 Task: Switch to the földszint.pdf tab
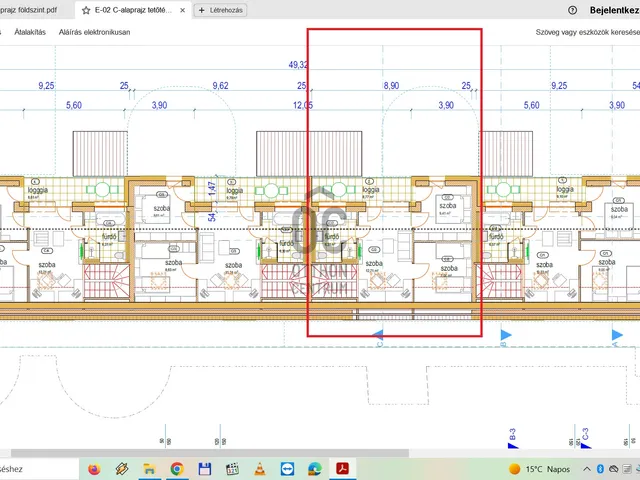[29, 10]
